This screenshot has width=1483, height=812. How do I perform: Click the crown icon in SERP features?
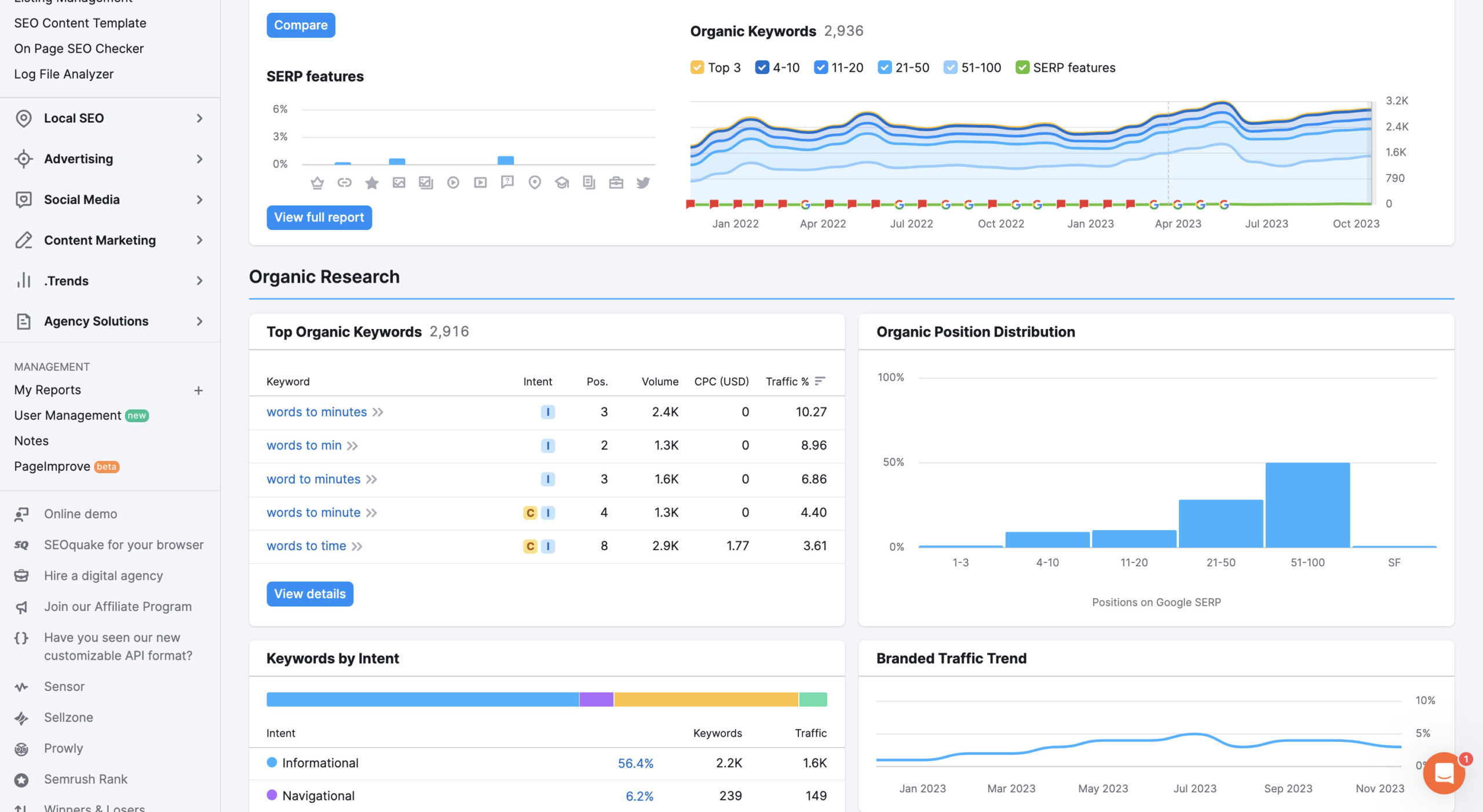tap(317, 183)
